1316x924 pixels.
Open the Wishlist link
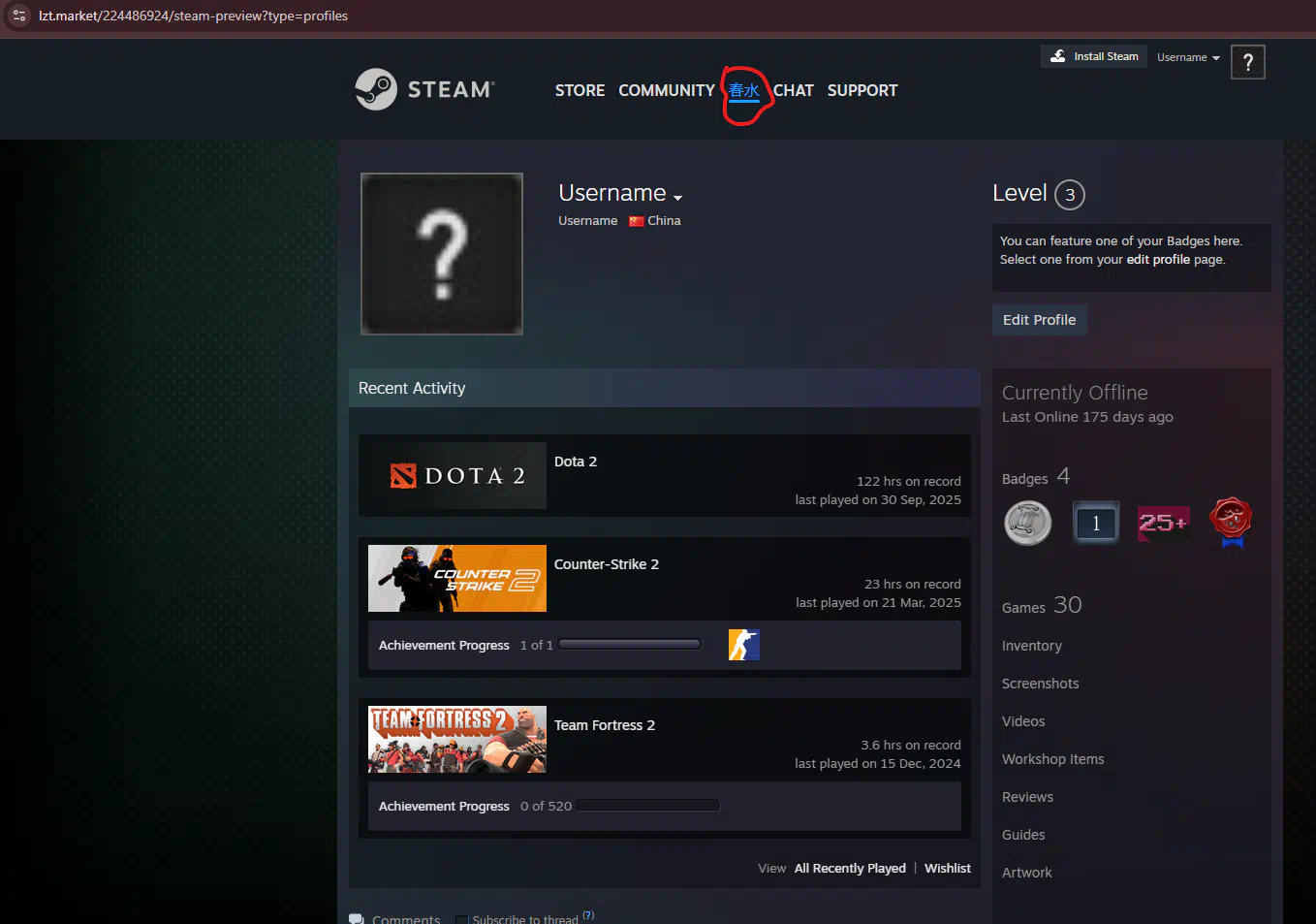click(x=948, y=869)
